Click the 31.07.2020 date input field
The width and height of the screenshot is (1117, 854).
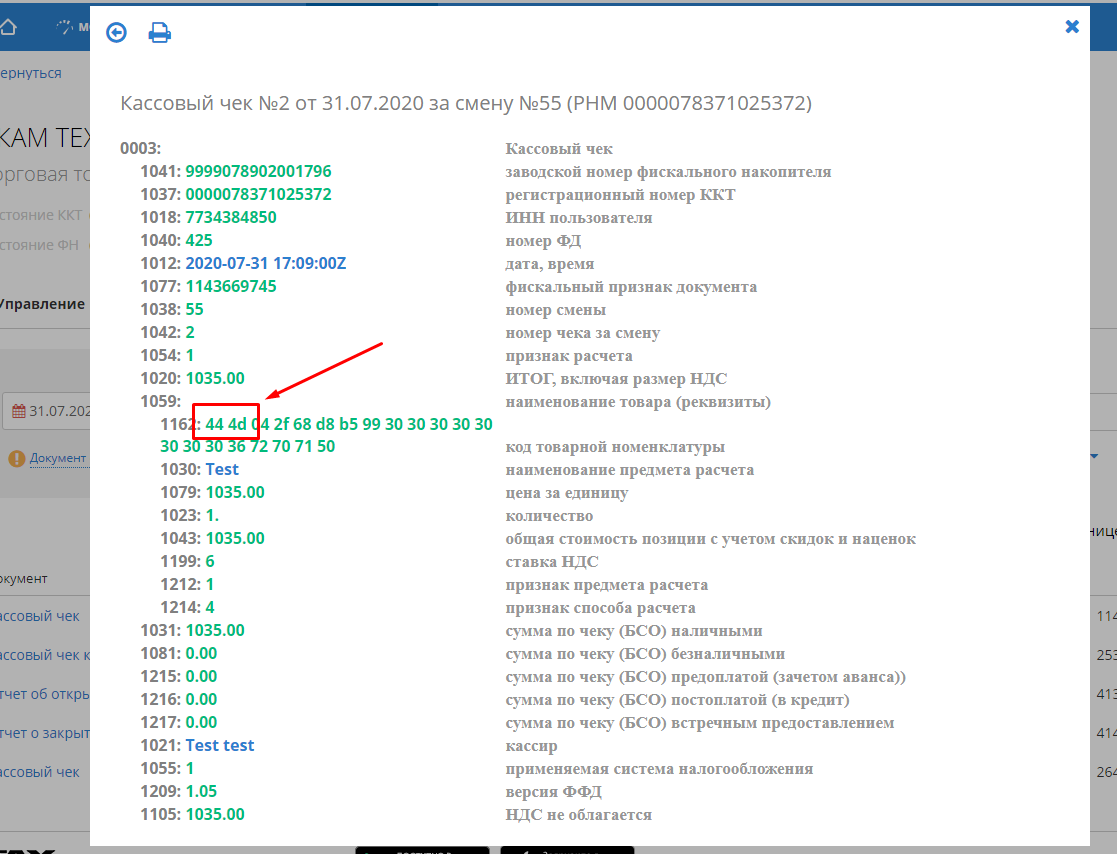46,411
